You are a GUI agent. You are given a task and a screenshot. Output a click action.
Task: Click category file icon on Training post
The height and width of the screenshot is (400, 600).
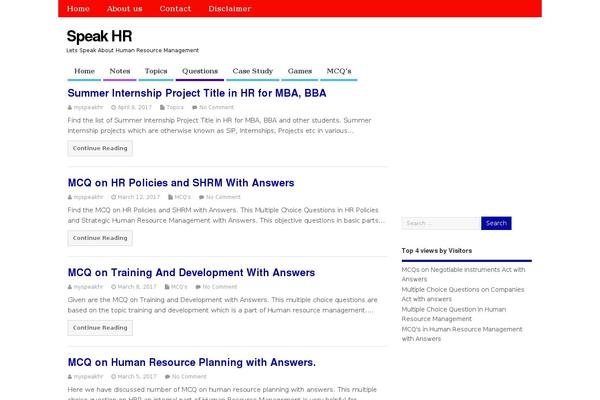167,287
